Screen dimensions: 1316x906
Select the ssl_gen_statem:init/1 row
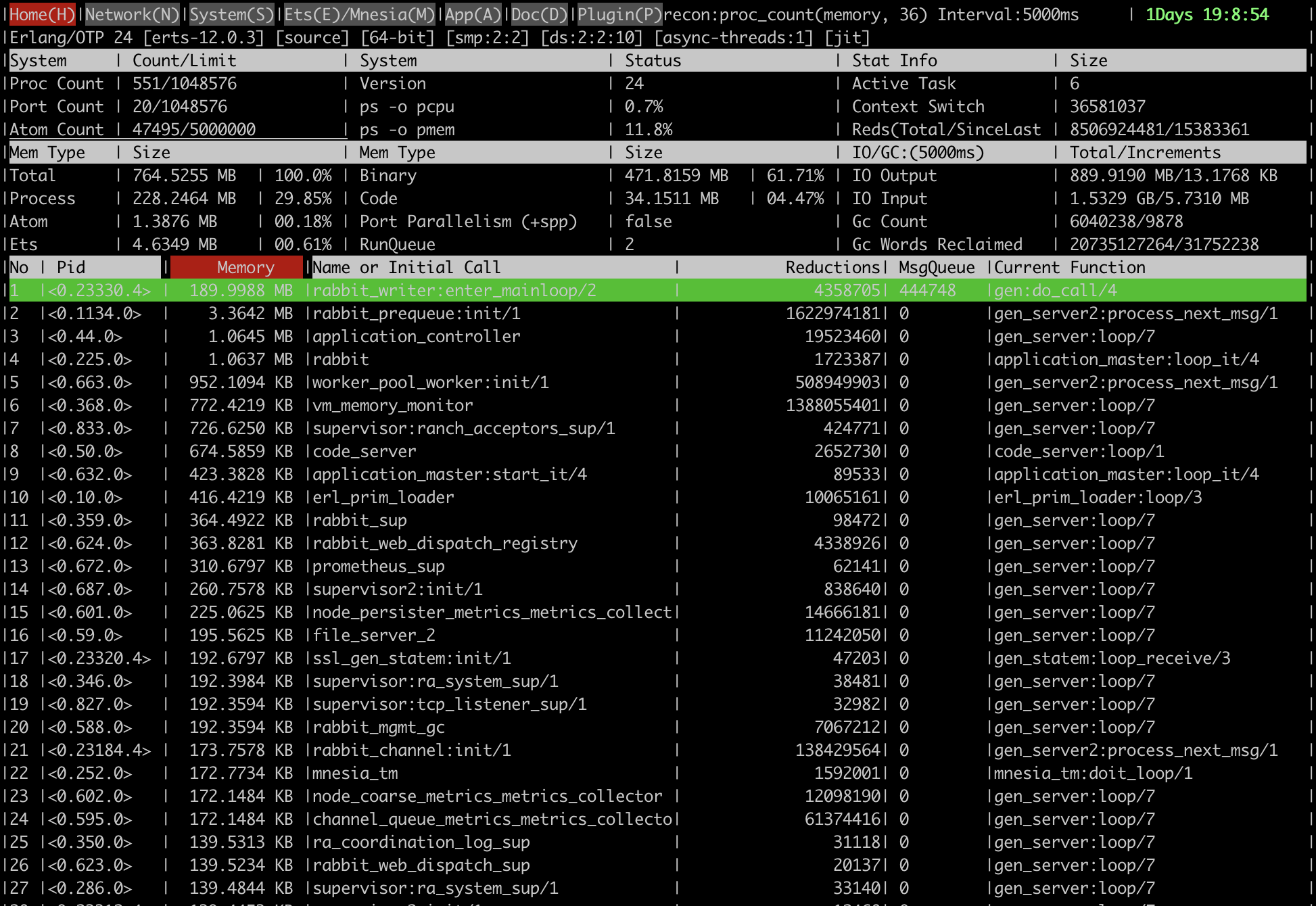tap(657, 658)
